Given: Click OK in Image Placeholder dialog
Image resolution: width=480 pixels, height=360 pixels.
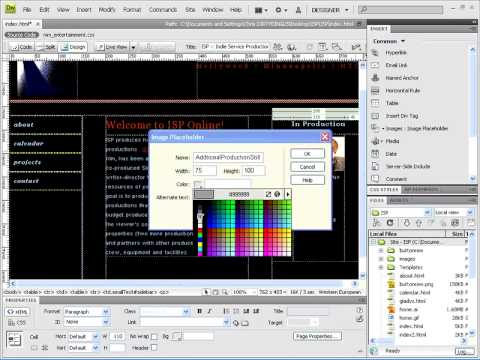Looking at the screenshot, I should [x=307, y=154].
